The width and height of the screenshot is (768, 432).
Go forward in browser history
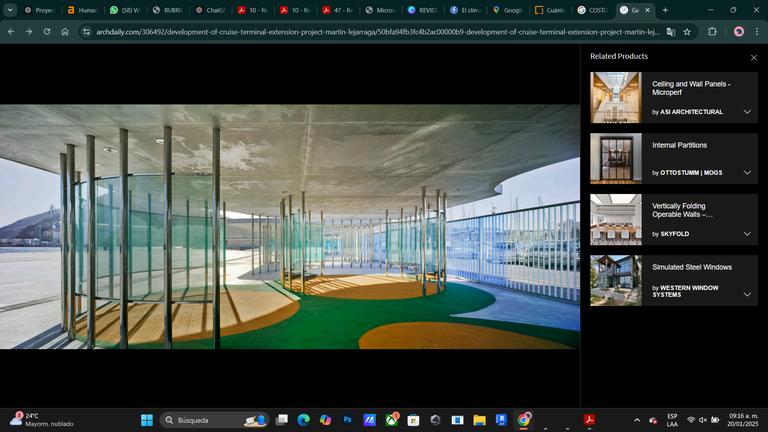tap(29, 31)
